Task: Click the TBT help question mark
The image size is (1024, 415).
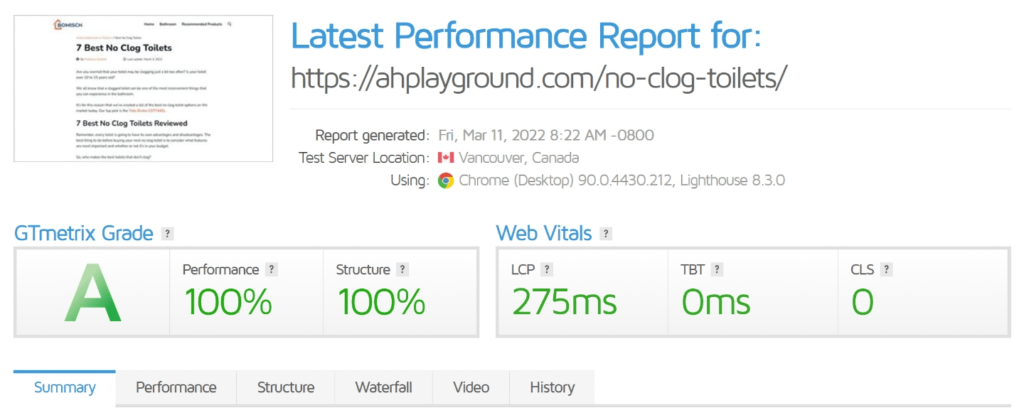Action: click(717, 270)
